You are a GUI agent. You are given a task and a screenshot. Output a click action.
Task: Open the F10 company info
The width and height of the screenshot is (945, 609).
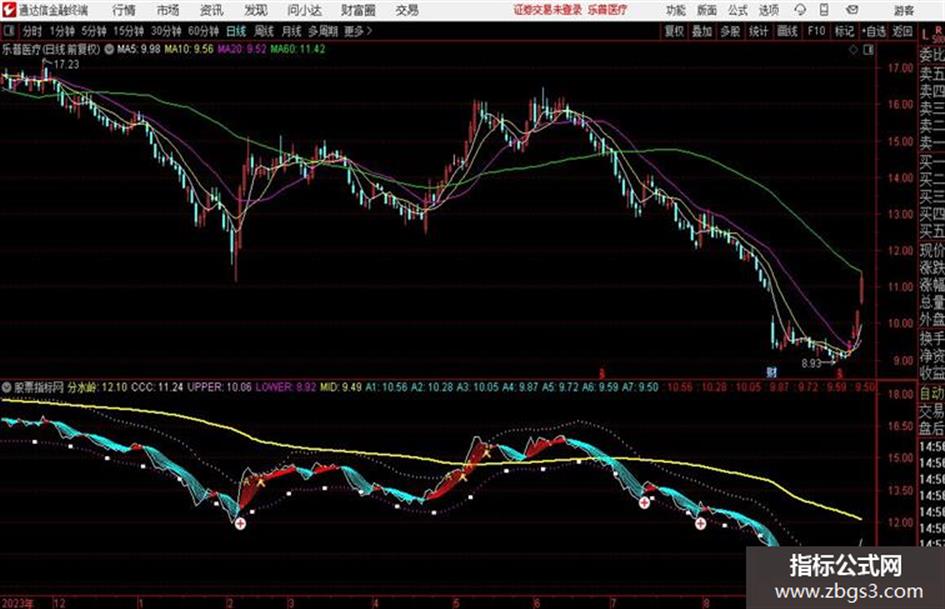816,31
